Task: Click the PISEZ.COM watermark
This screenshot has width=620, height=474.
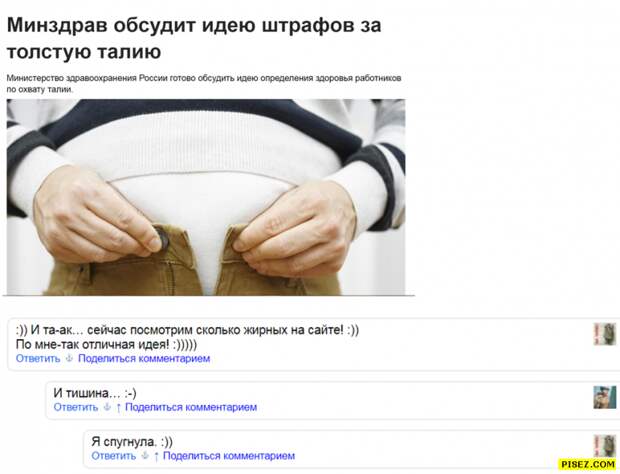Action: point(589,464)
